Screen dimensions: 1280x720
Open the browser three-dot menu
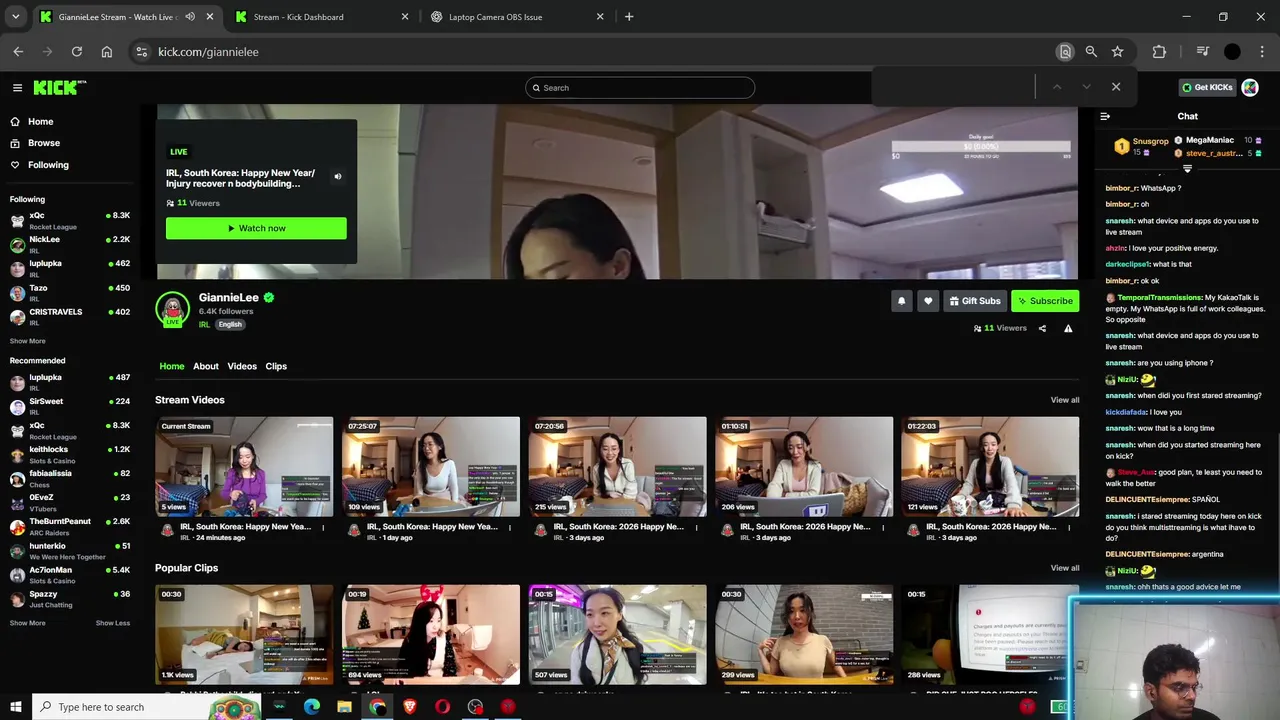(1261, 52)
